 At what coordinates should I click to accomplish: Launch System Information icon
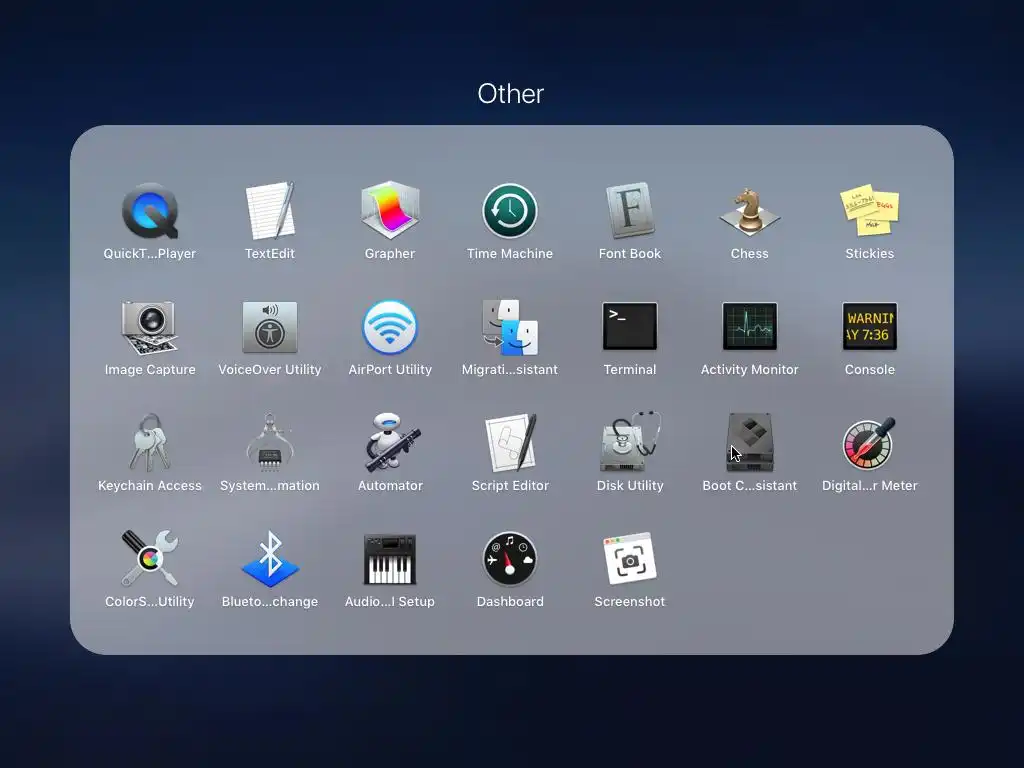[270, 443]
